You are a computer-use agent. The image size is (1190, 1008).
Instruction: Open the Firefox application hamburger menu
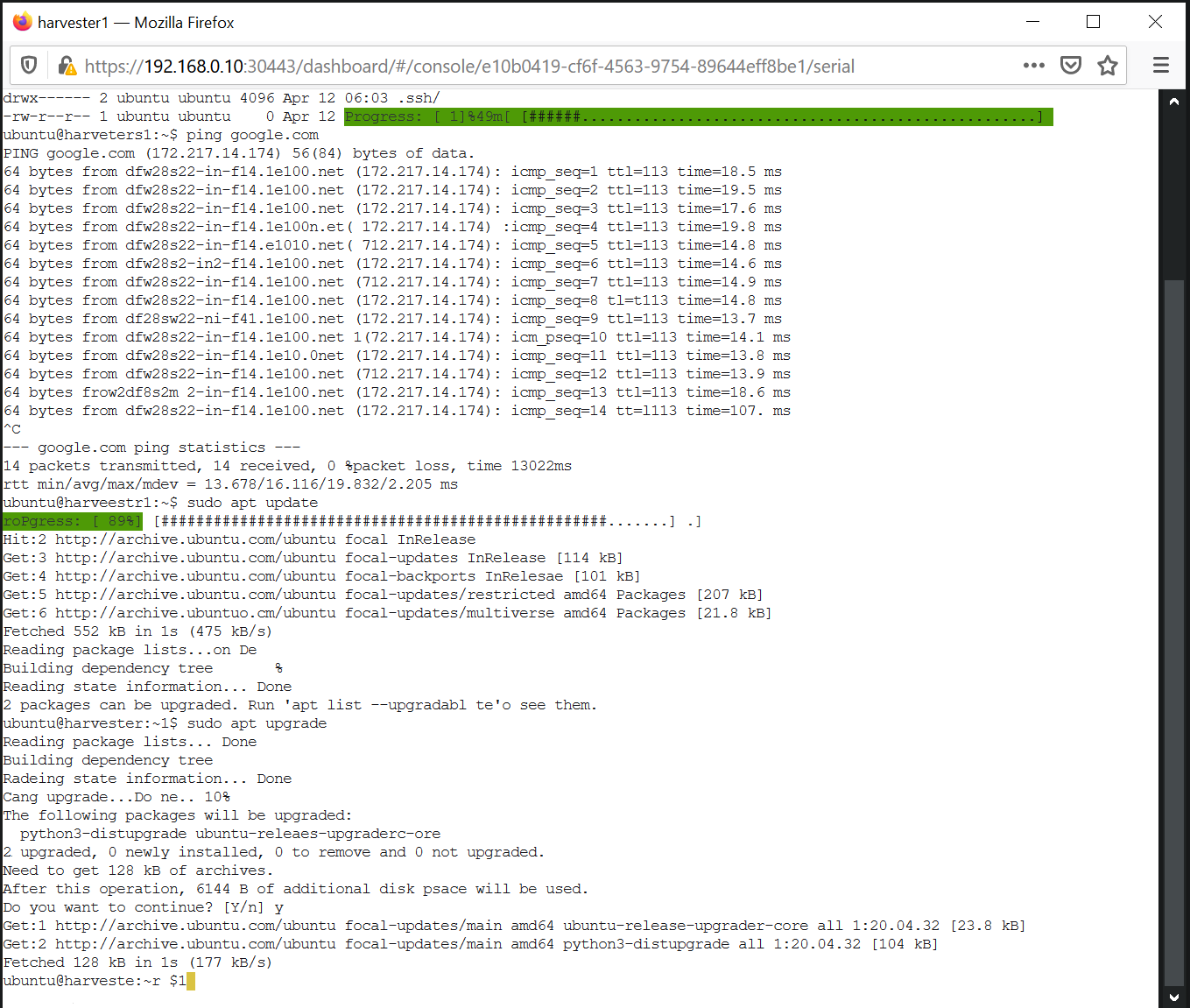tap(1160, 65)
